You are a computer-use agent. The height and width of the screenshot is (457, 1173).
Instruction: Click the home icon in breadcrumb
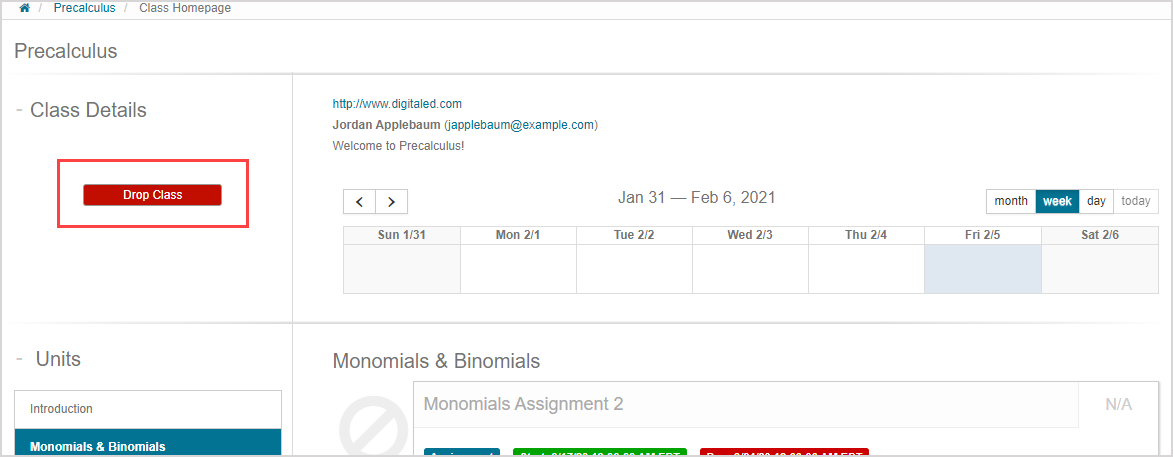[x=24, y=8]
